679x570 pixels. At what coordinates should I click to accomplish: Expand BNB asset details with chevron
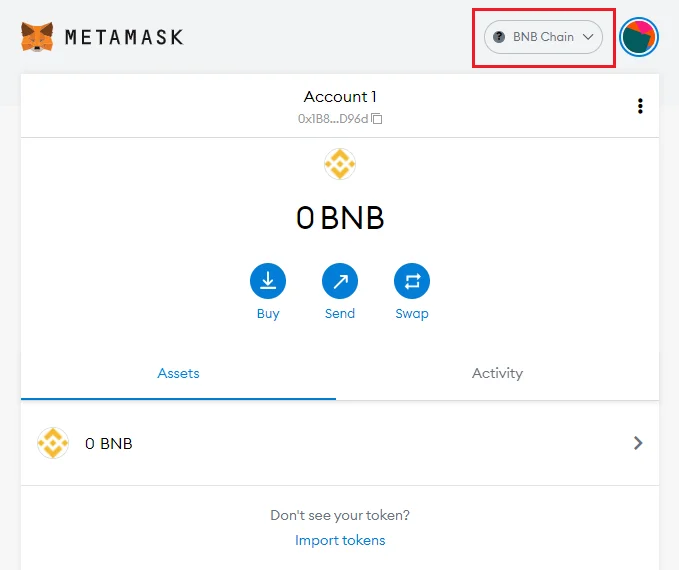pyautogui.click(x=638, y=443)
